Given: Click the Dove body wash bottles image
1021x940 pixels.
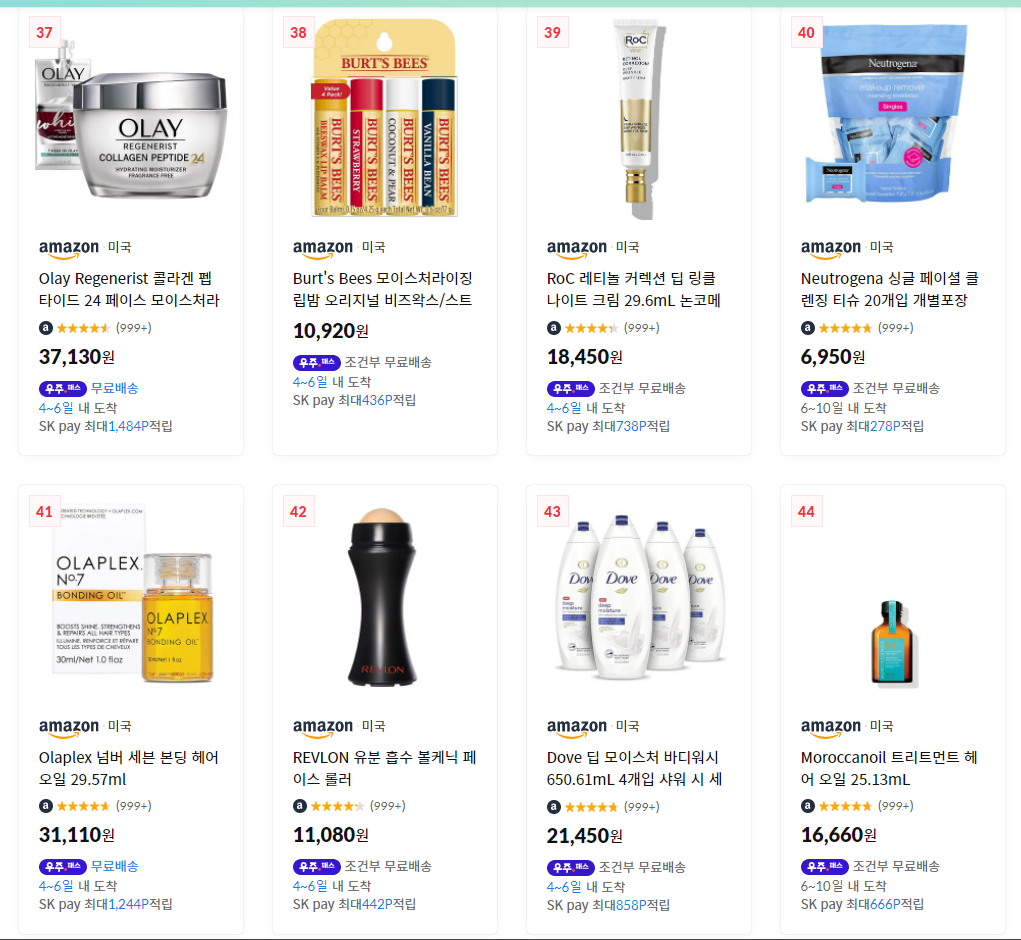Looking at the screenshot, I should [639, 597].
